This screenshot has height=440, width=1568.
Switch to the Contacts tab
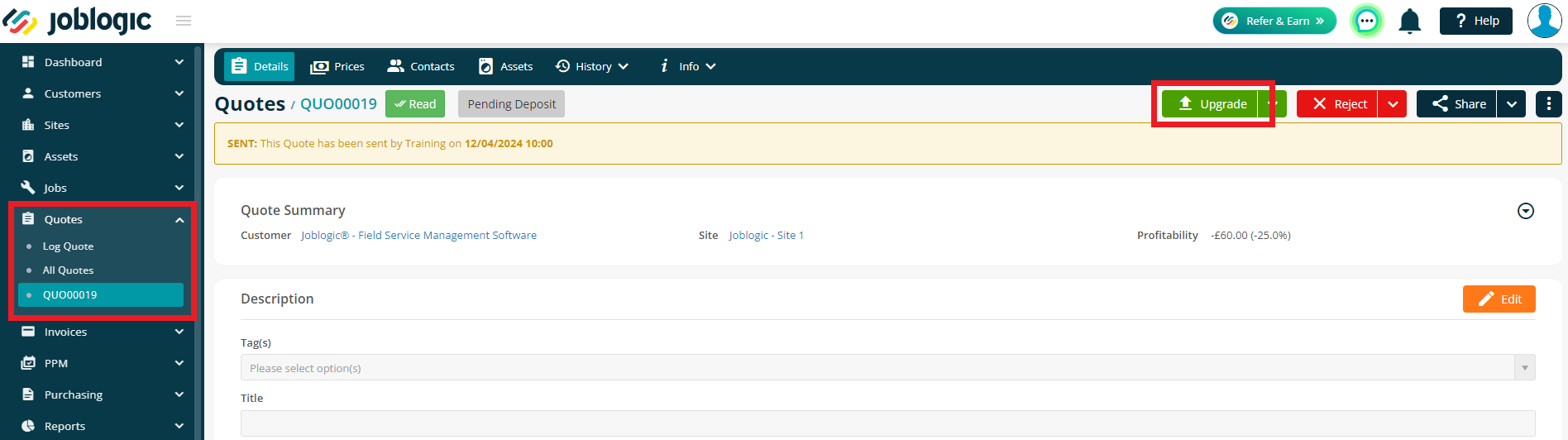click(x=422, y=66)
